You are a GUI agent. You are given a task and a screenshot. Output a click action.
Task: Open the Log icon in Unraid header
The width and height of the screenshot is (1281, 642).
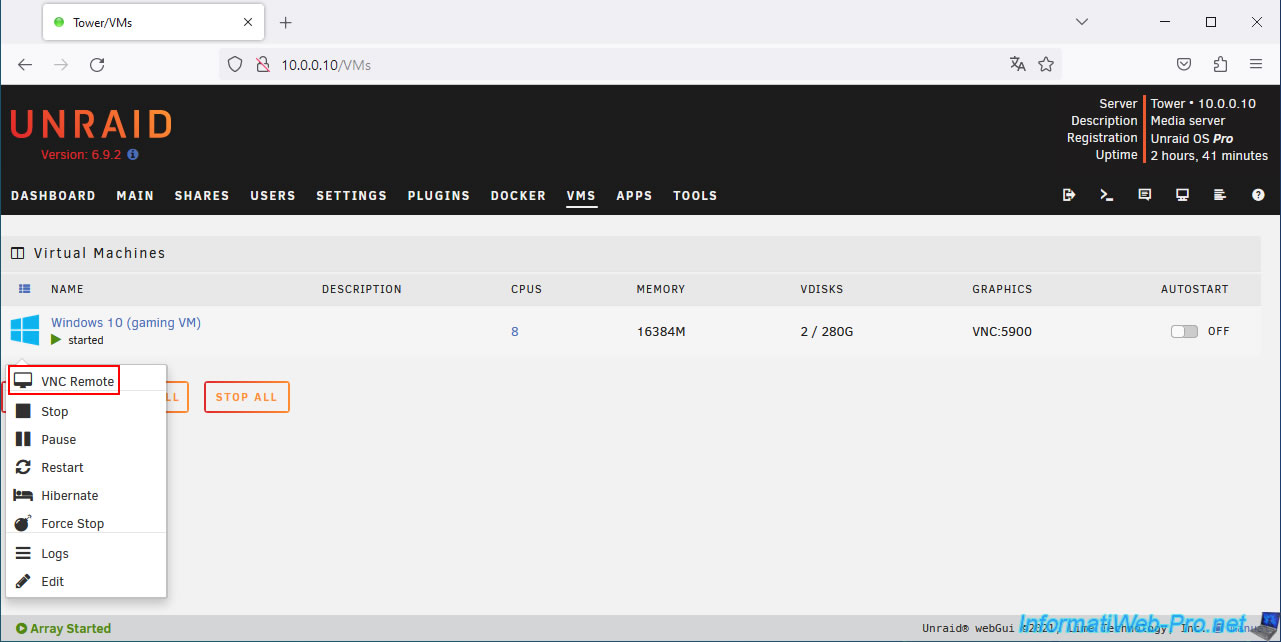click(x=1220, y=195)
